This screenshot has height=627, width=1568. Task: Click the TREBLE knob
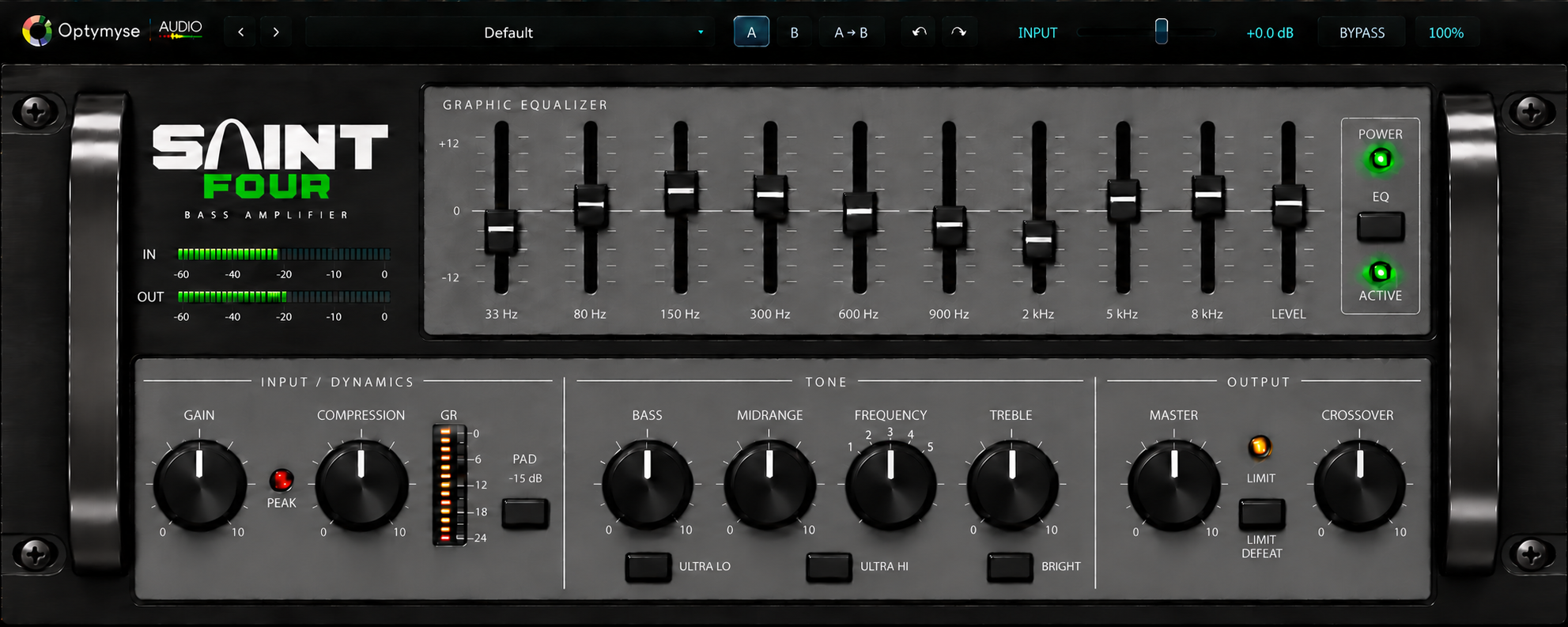pos(1012,484)
